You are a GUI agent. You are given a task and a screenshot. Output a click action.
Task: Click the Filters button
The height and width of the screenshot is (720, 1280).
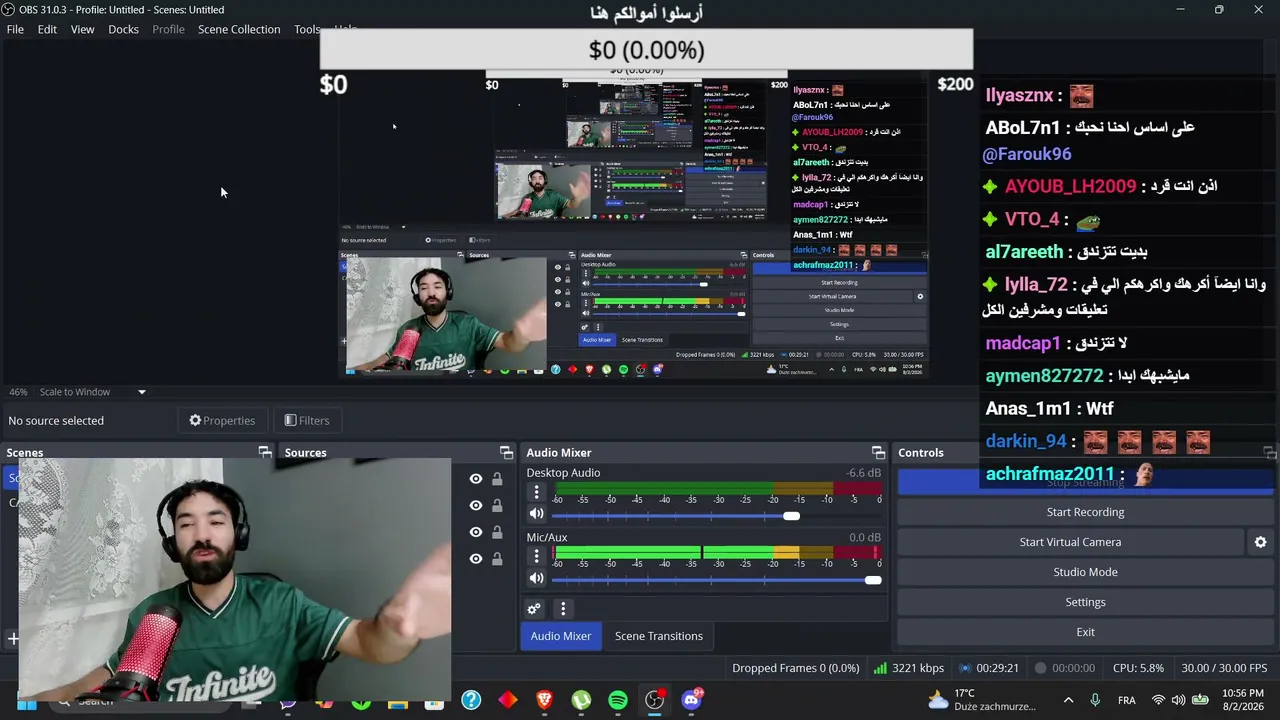click(307, 420)
